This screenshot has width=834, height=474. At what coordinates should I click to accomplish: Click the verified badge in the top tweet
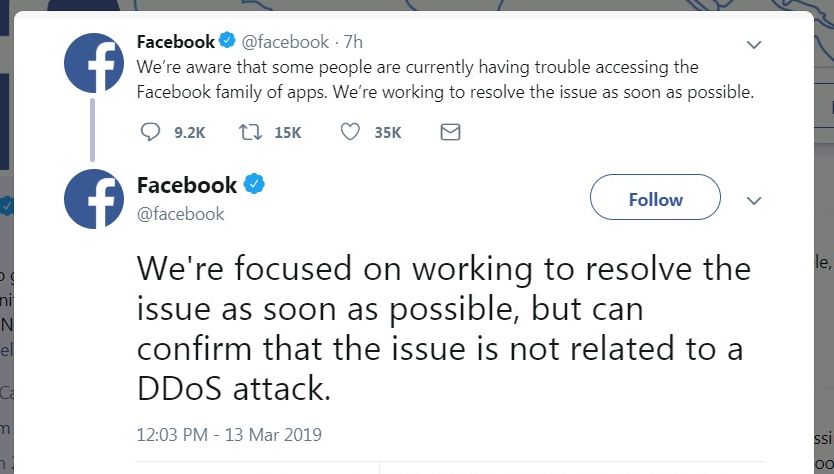pos(227,42)
